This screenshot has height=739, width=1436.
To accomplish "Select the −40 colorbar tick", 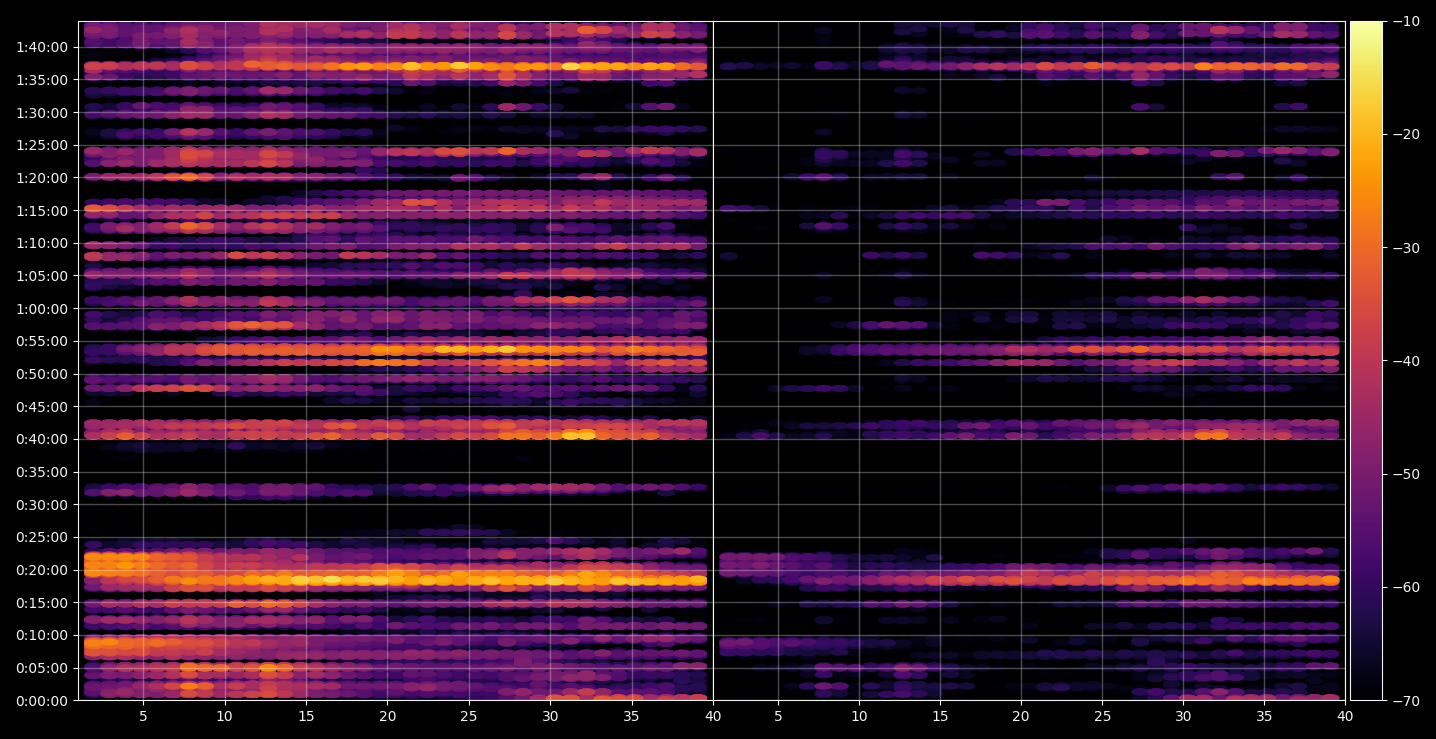I will point(1405,361).
